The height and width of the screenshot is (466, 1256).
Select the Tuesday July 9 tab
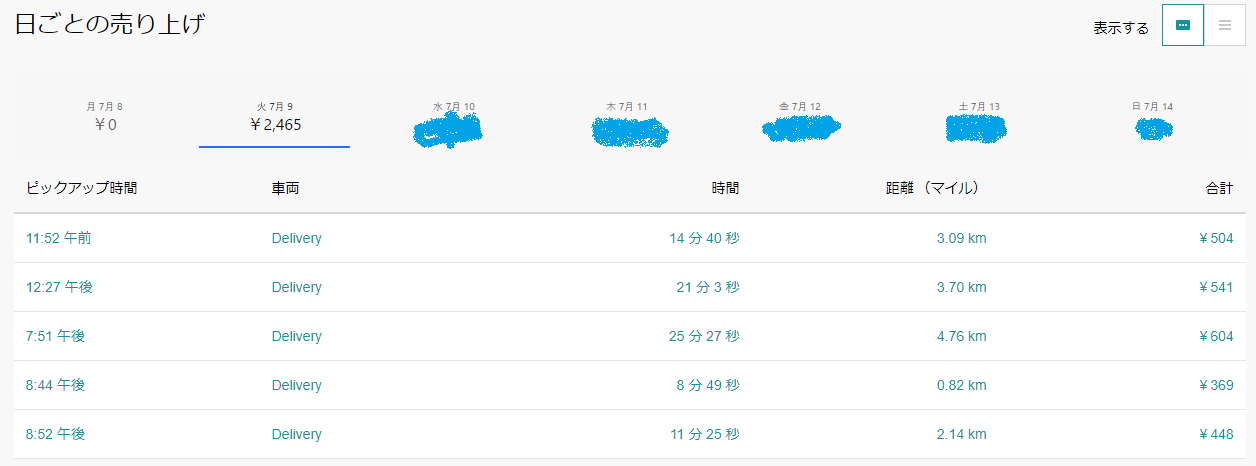coord(275,117)
